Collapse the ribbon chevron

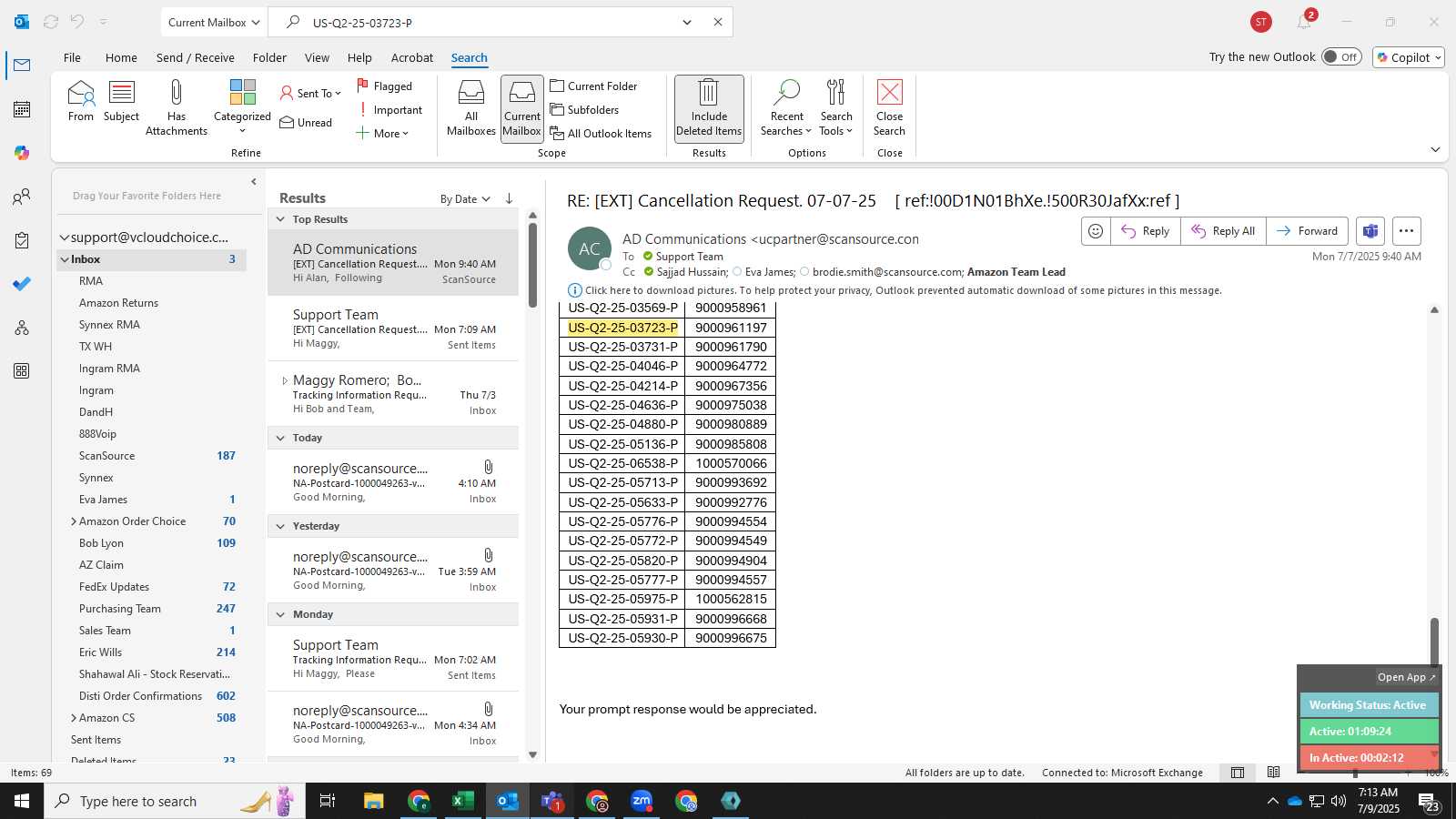coord(1435,150)
